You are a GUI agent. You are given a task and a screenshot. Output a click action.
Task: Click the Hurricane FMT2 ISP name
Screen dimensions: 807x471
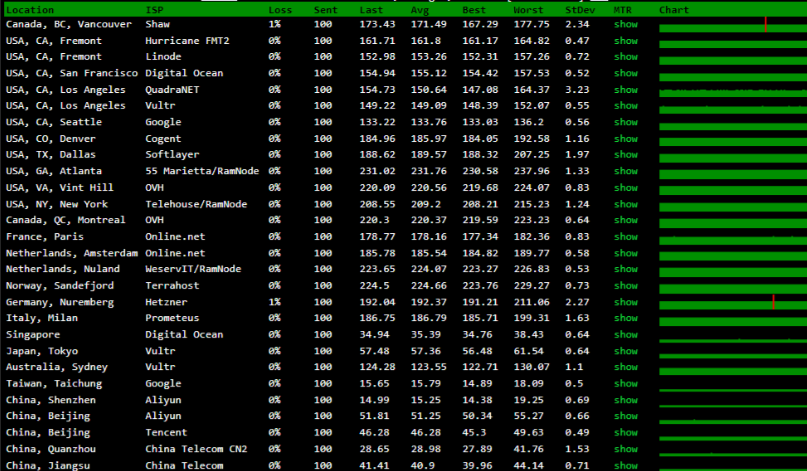click(x=187, y=41)
